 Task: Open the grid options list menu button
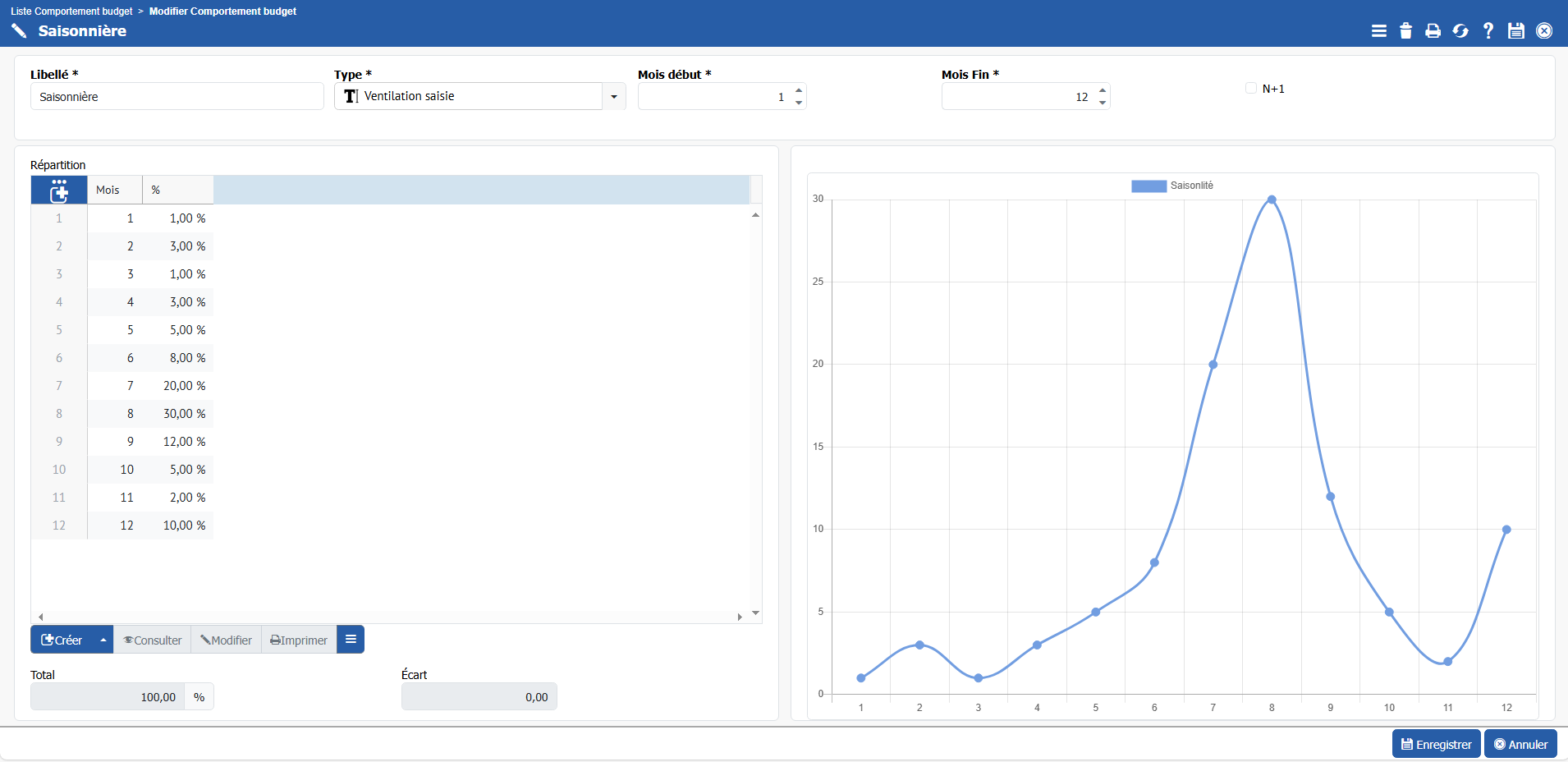pyautogui.click(x=351, y=640)
